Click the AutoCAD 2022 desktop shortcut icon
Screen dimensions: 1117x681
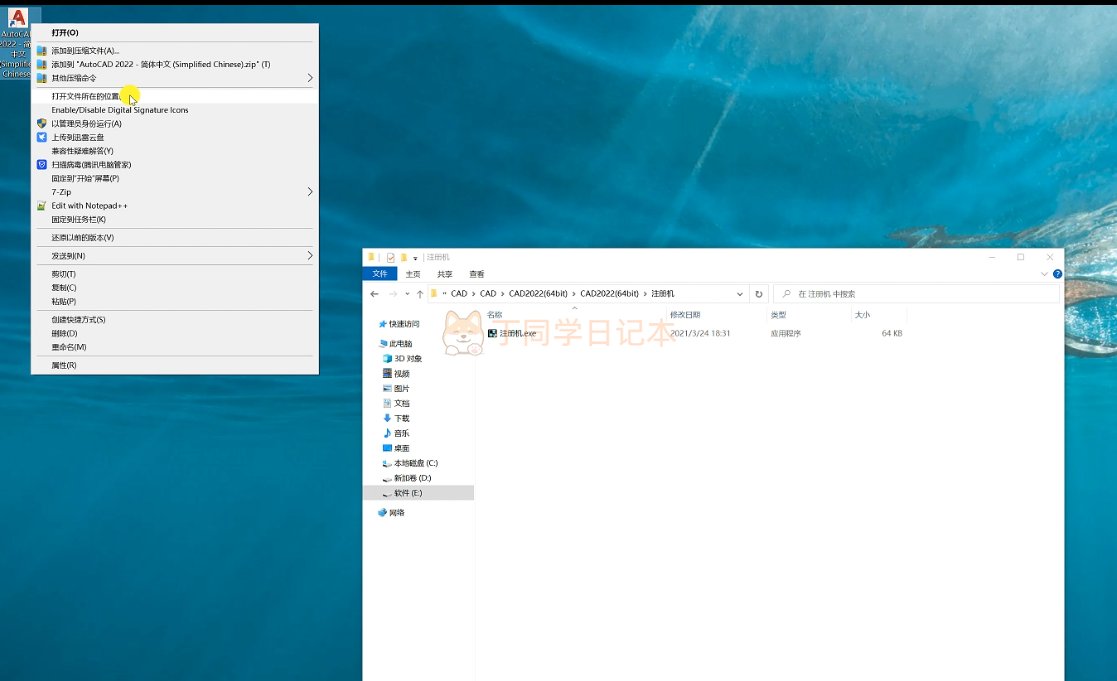coord(17,18)
